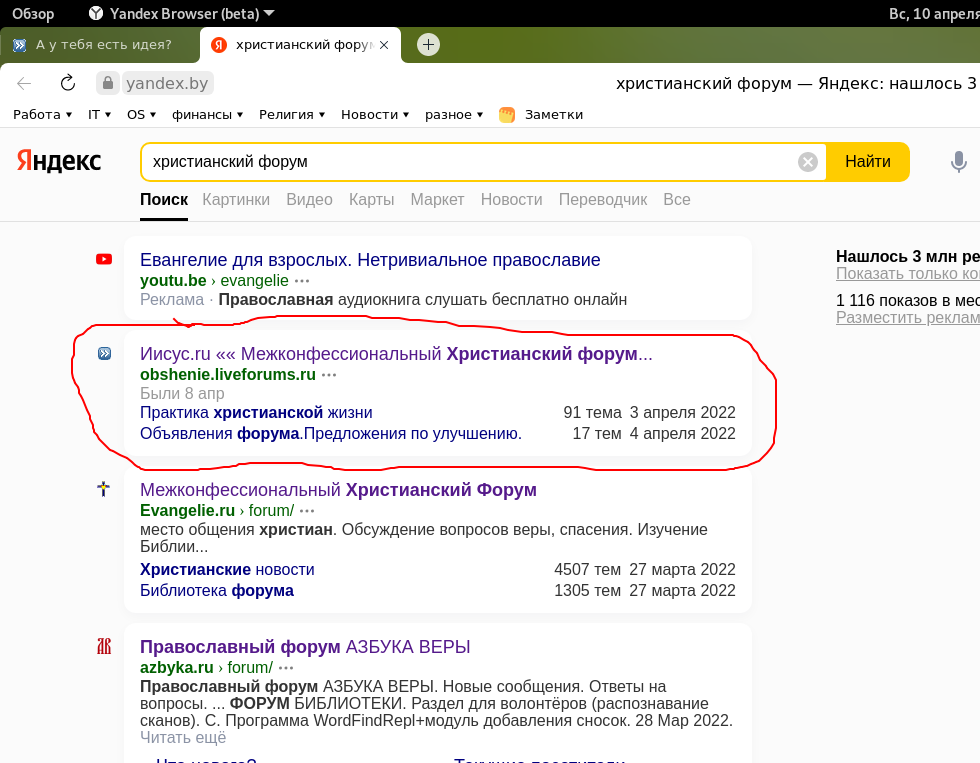Switch to Карты search tab
The width and height of the screenshot is (980, 763).
click(x=371, y=199)
